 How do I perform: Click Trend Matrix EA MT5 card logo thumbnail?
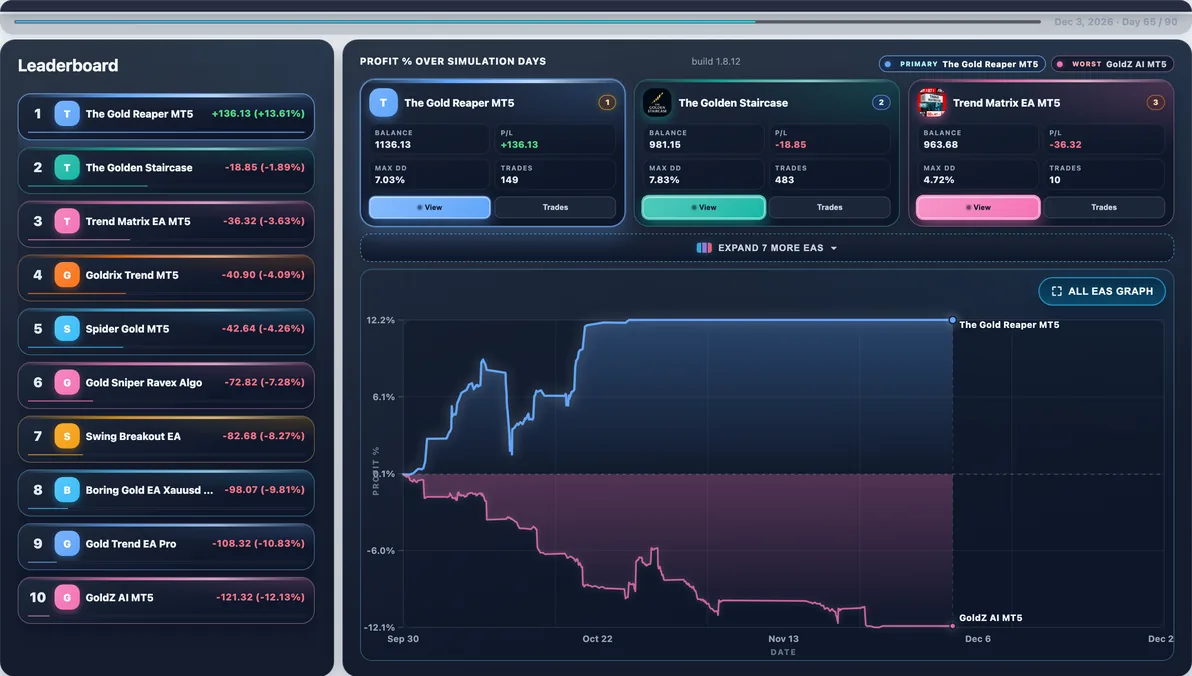click(931, 103)
